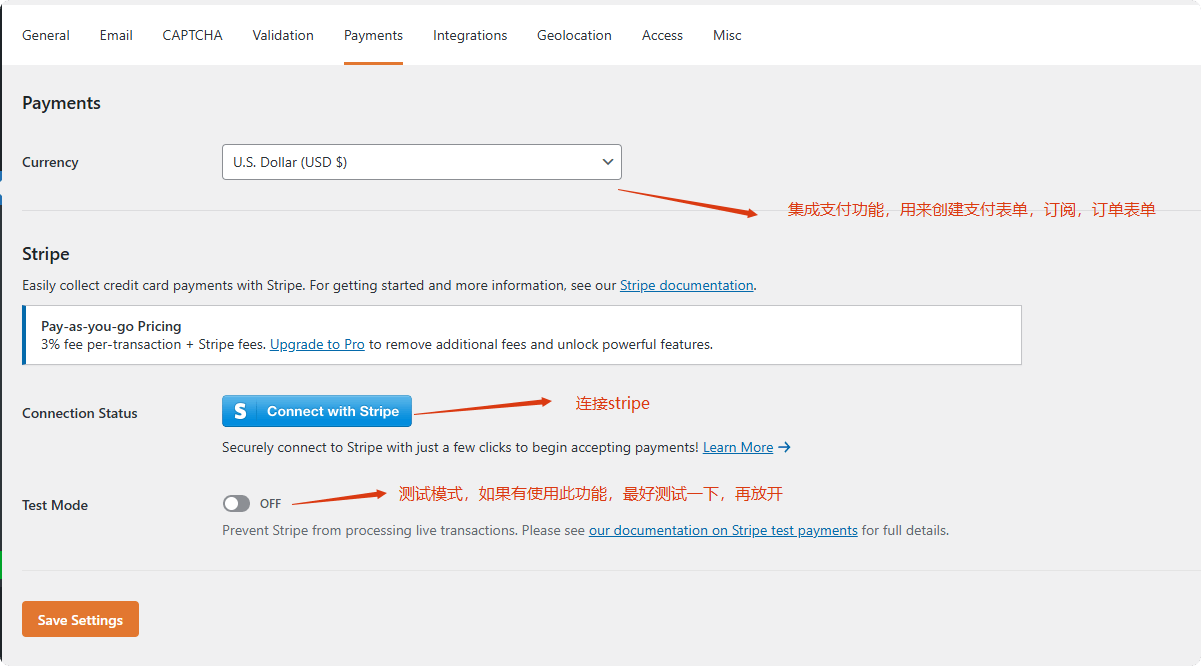Image resolution: width=1201 pixels, height=666 pixels.
Task: Open the Access tab
Action: 662,35
